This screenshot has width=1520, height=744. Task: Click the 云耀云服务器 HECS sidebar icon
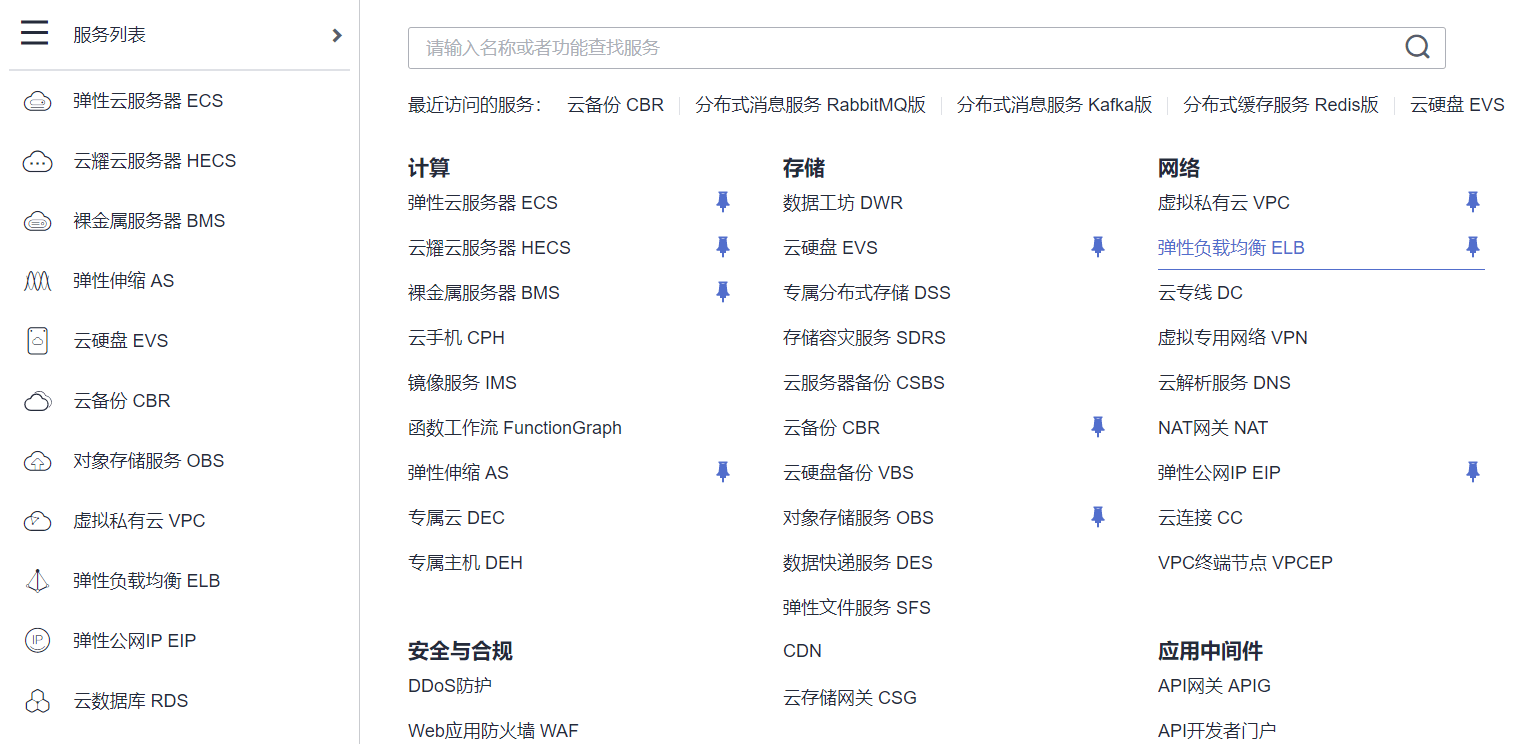click(x=37, y=161)
